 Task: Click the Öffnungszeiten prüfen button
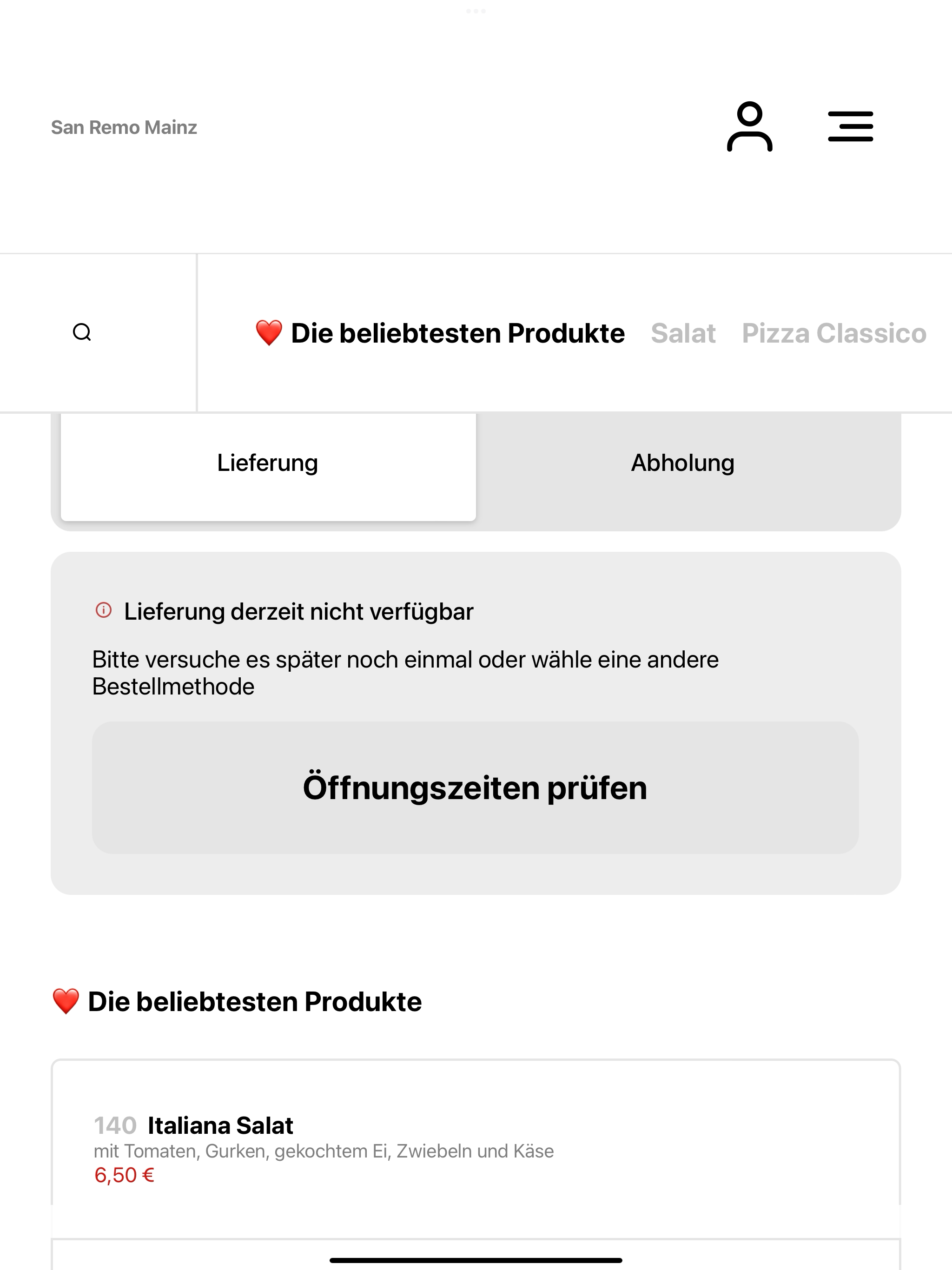click(x=476, y=788)
